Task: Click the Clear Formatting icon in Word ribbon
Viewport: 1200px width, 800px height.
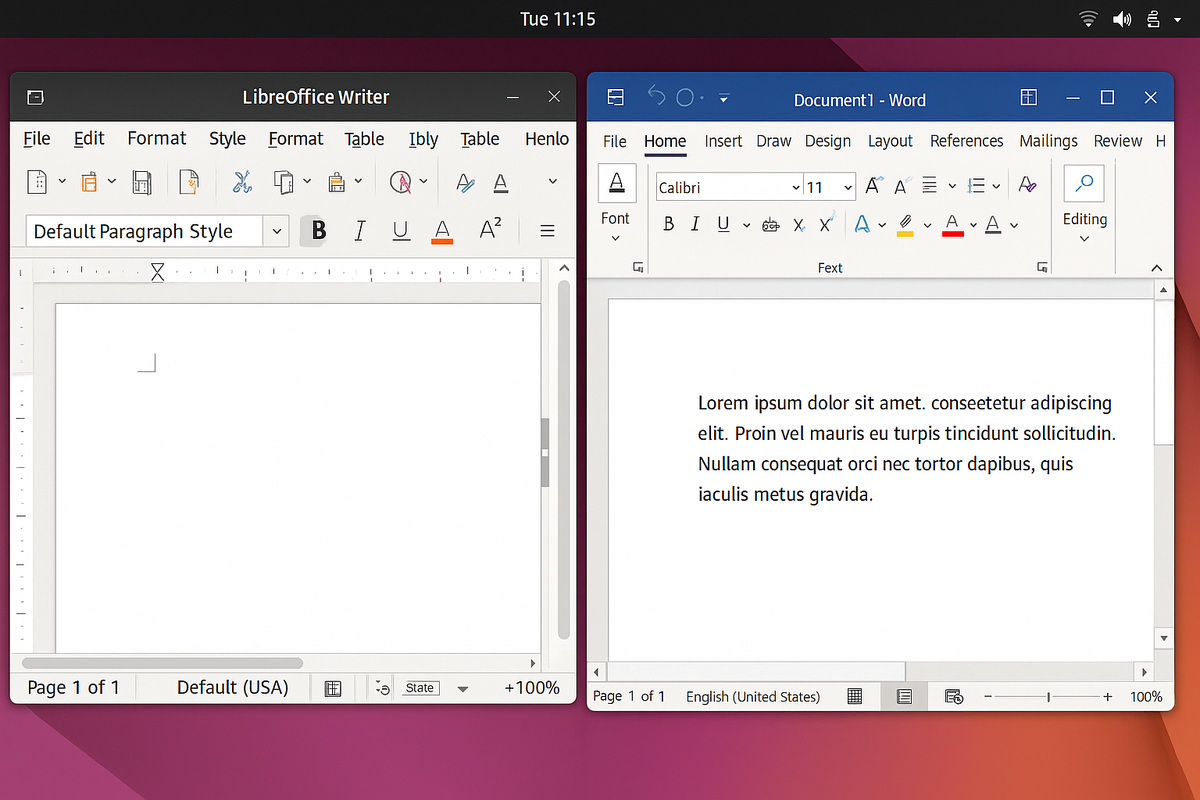Action: pyautogui.click(x=1027, y=185)
